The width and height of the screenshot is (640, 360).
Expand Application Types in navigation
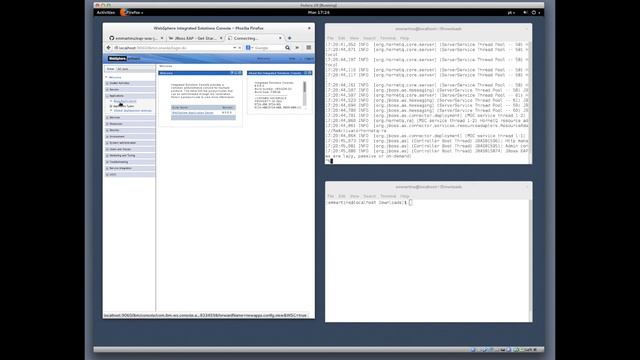(x=111, y=106)
